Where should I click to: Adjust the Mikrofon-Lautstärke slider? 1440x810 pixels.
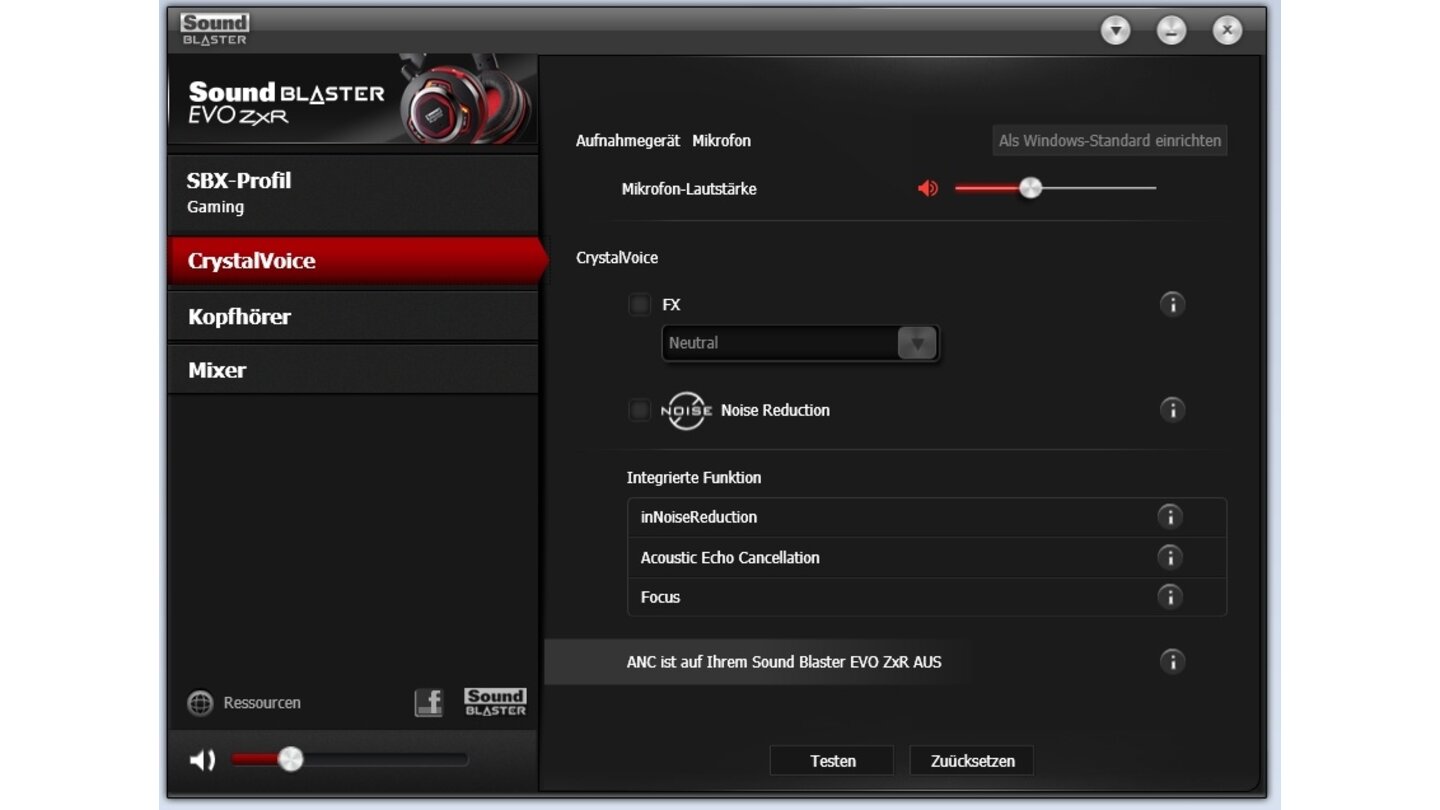point(1055,188)
